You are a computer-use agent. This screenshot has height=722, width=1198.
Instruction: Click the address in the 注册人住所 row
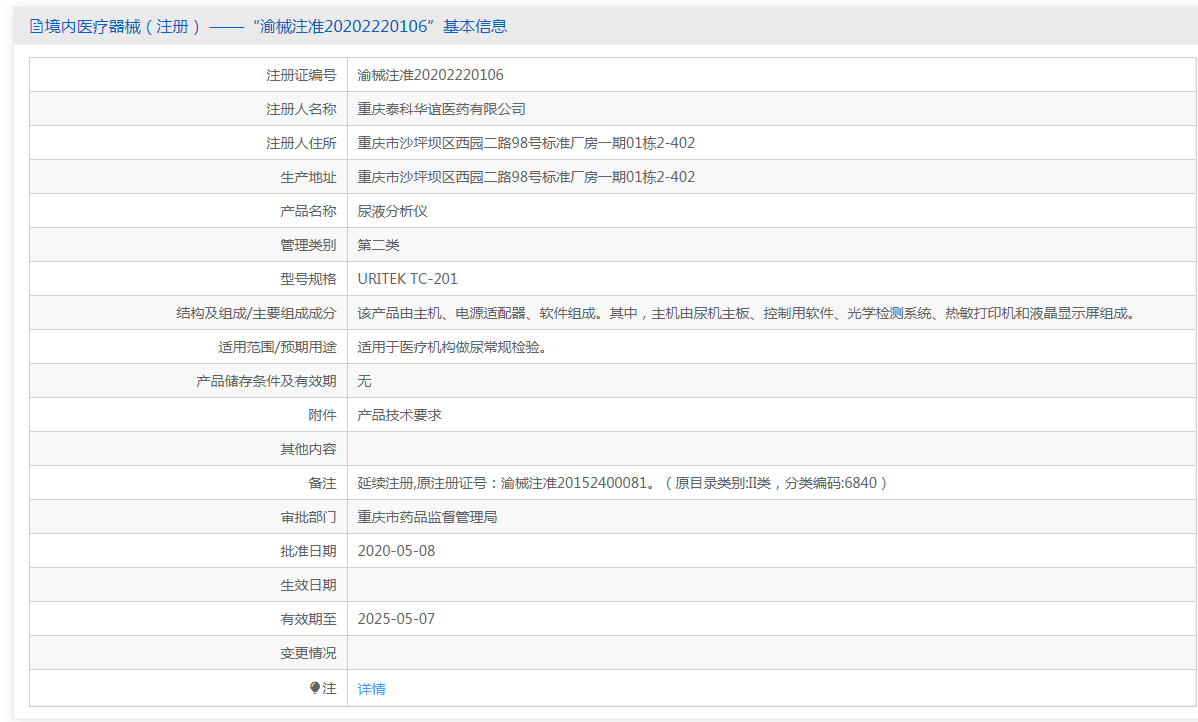[526, 143]
